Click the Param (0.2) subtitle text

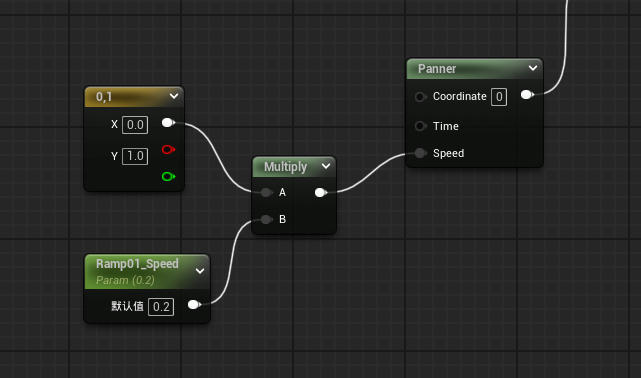click(x=125, y=280)
